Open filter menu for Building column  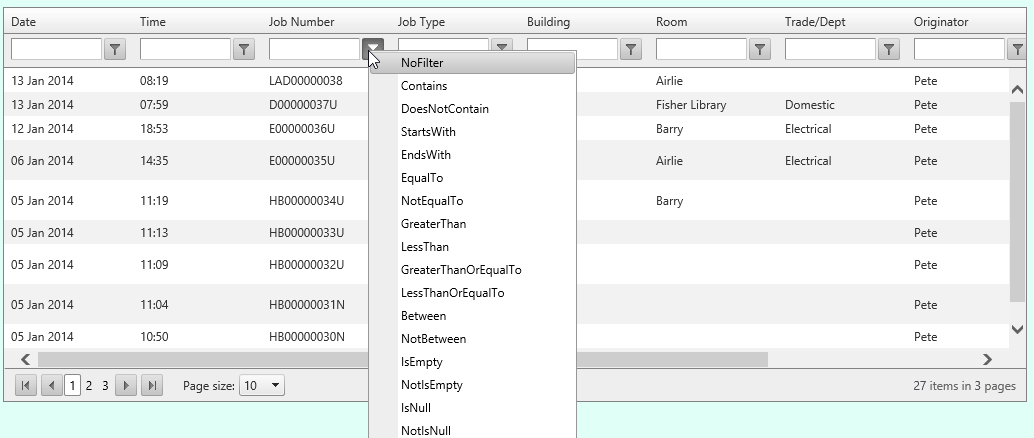coord(630,49)
